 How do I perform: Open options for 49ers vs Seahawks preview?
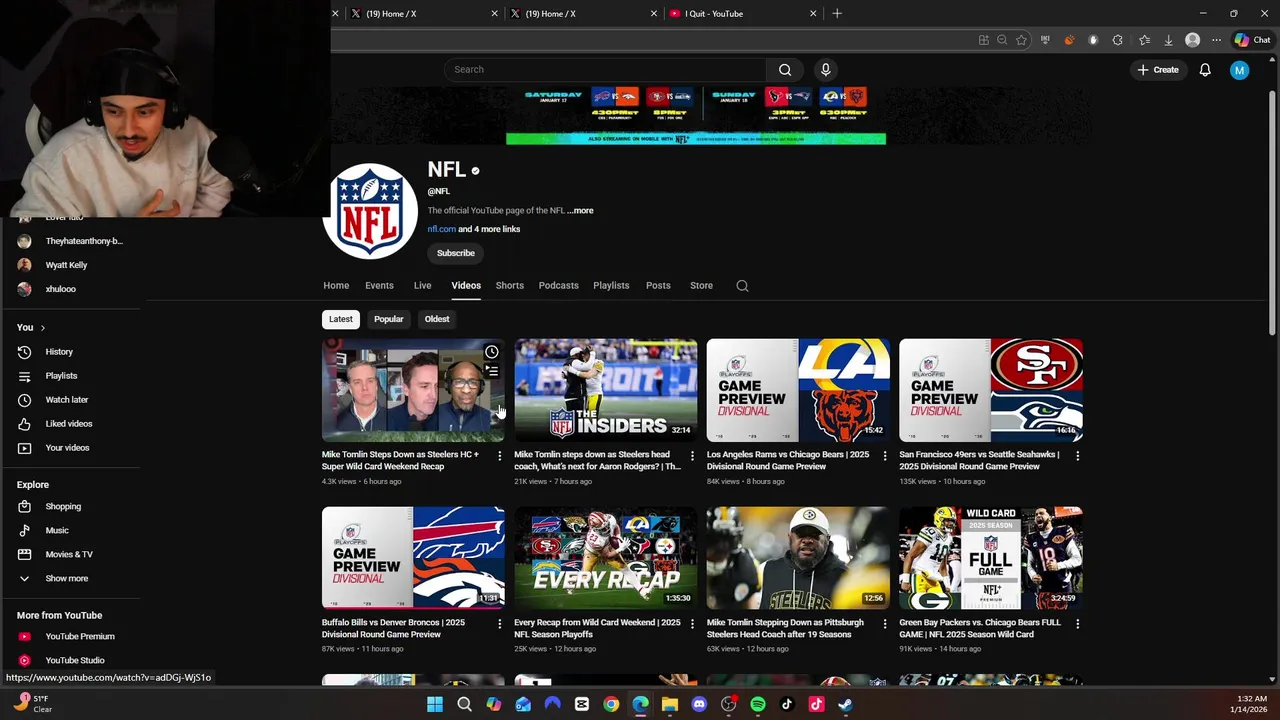click(x=1077, y=456)
